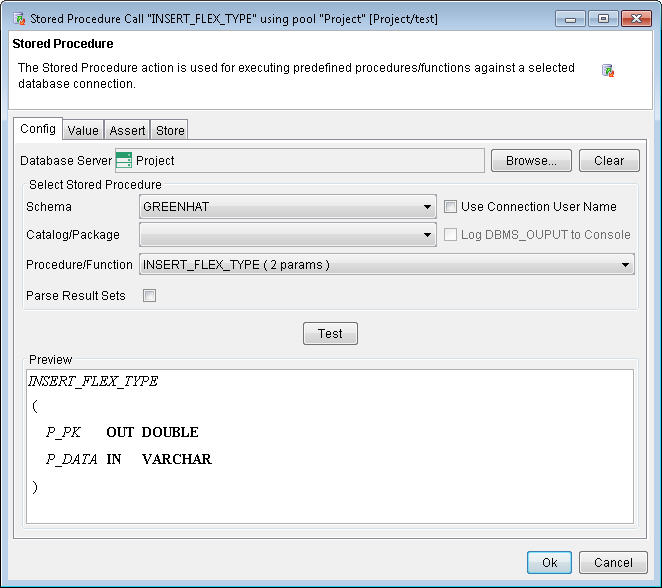The height and width of the screenshot is (588, 662).
Task: Click the stored procedure icon in the title bar
Action: click(19, 19)
